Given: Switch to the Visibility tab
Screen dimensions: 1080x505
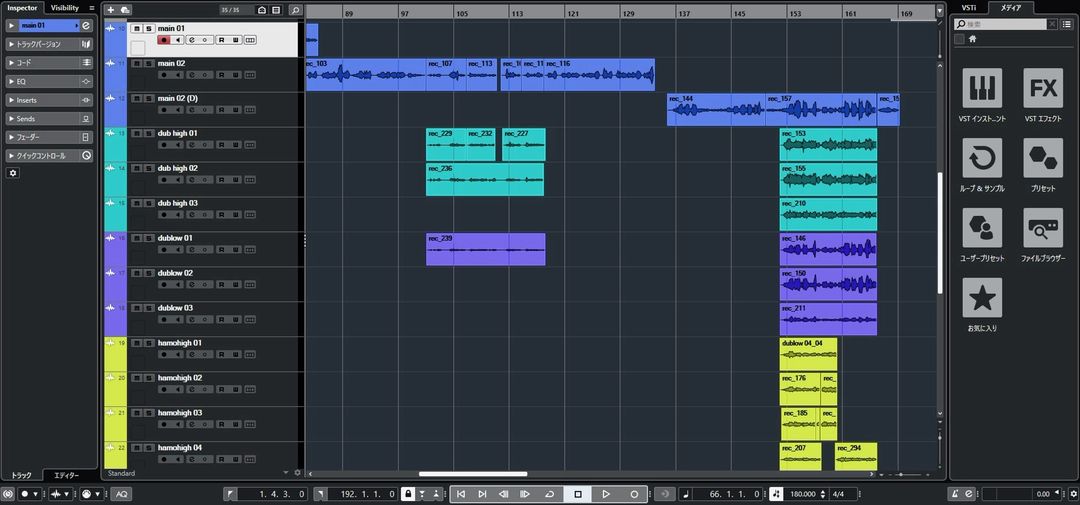Looking at the screenshot, I should [x=65, y=8].
